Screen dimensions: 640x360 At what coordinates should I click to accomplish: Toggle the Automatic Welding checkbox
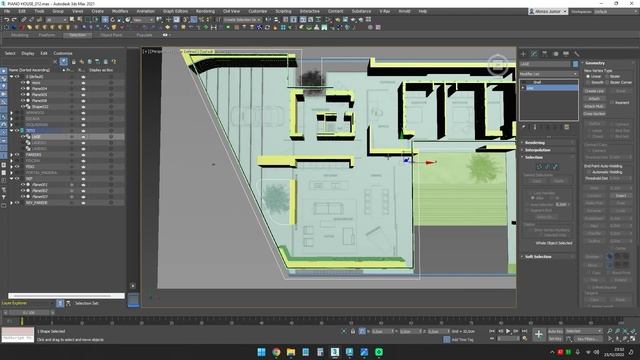tap(588, 172)
